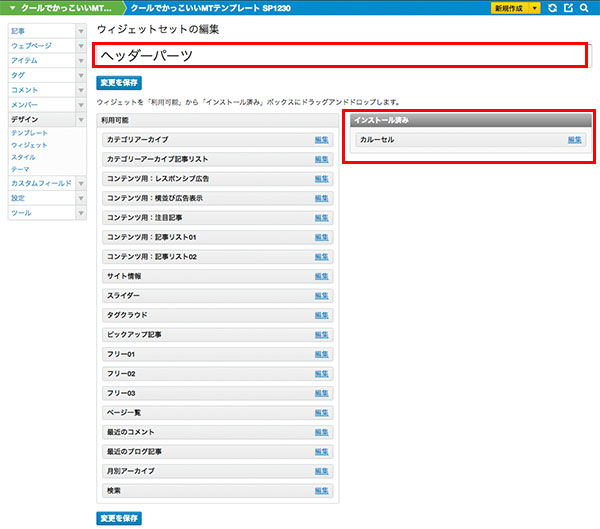Screen dimensions: 600x529
Task: Edit the フリー01 widget
Action: click(x=321, y=354)
